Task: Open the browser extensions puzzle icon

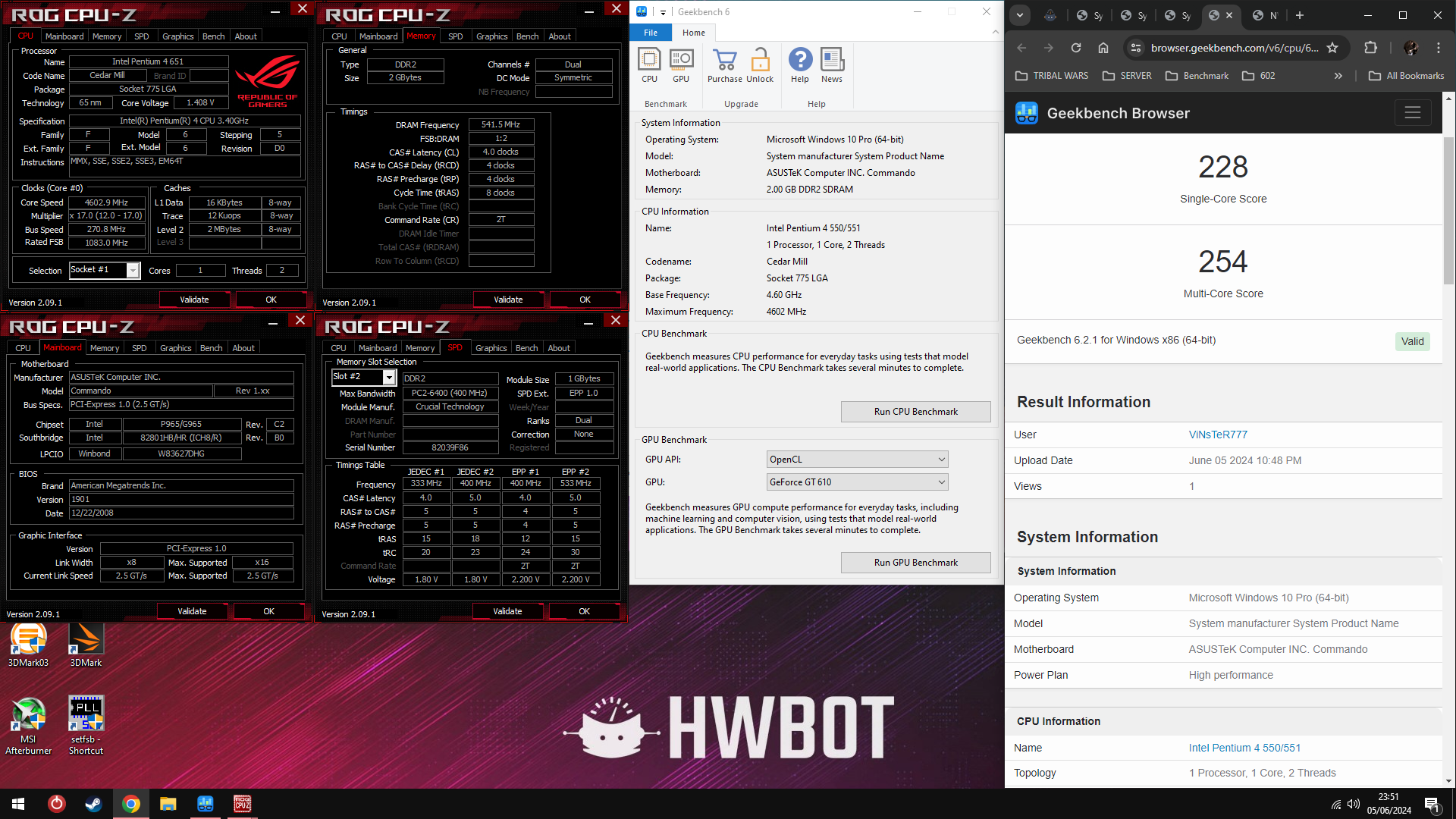Action: point(1370,48)
